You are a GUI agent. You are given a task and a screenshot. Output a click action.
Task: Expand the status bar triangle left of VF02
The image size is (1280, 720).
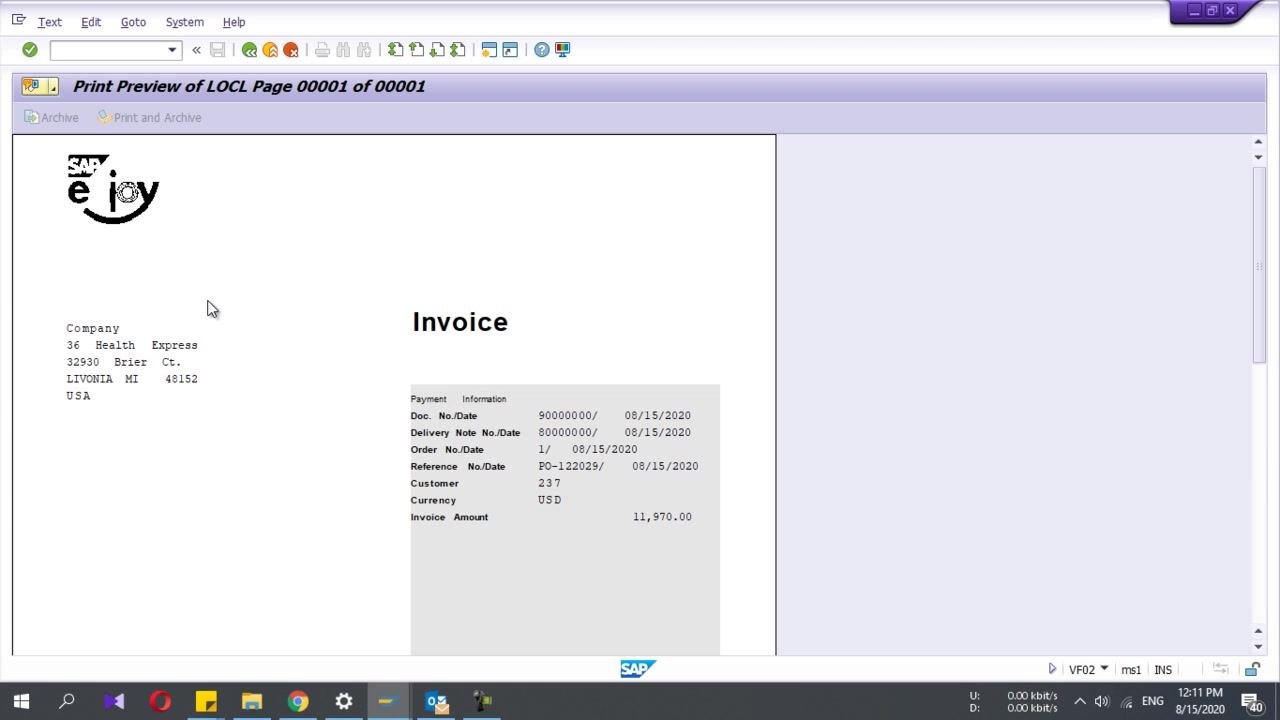(1052, 669)
